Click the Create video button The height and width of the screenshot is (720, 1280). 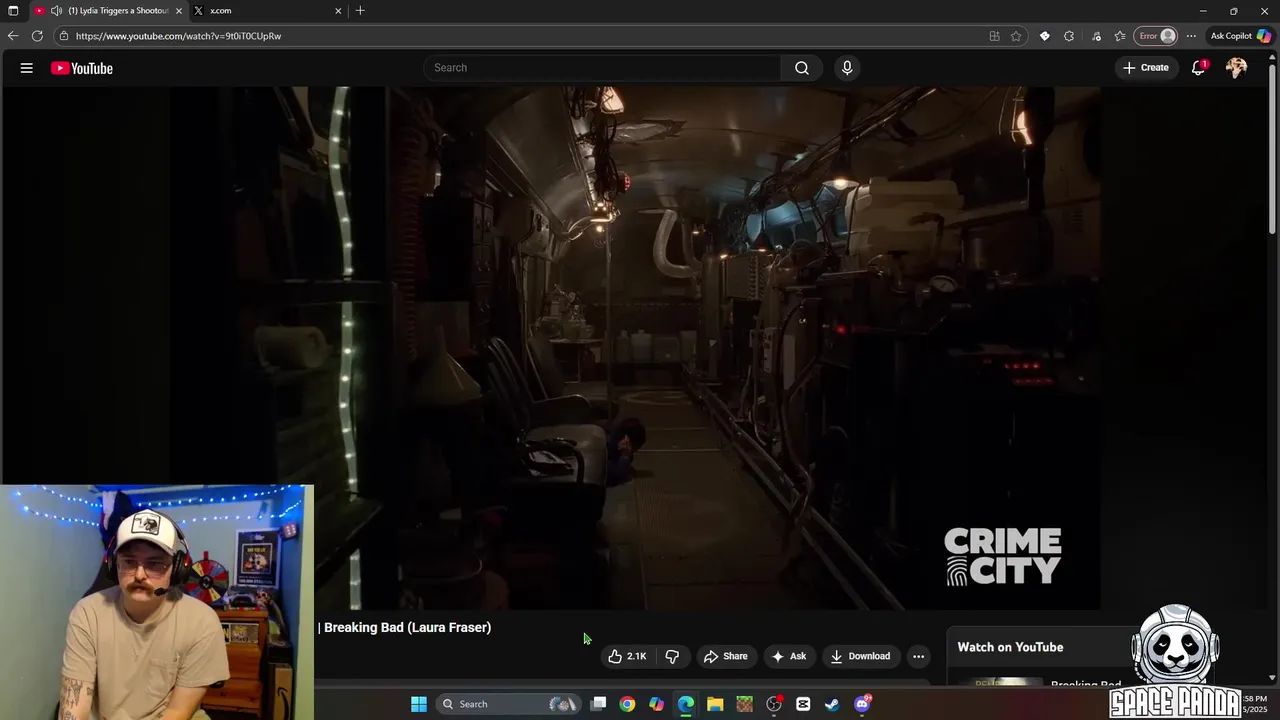[x=1146, y=68]
